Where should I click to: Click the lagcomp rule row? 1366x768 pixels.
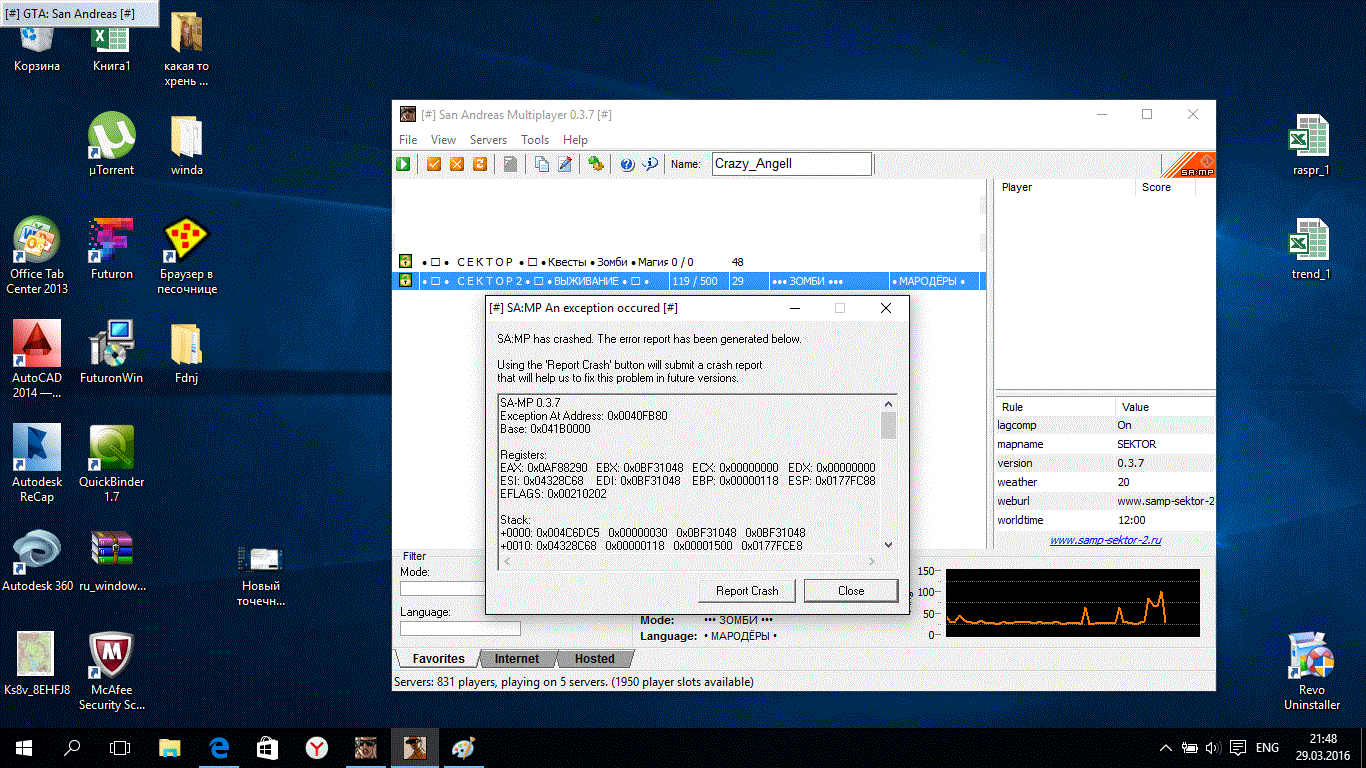pyautogui.click(x=1105, y=425)
